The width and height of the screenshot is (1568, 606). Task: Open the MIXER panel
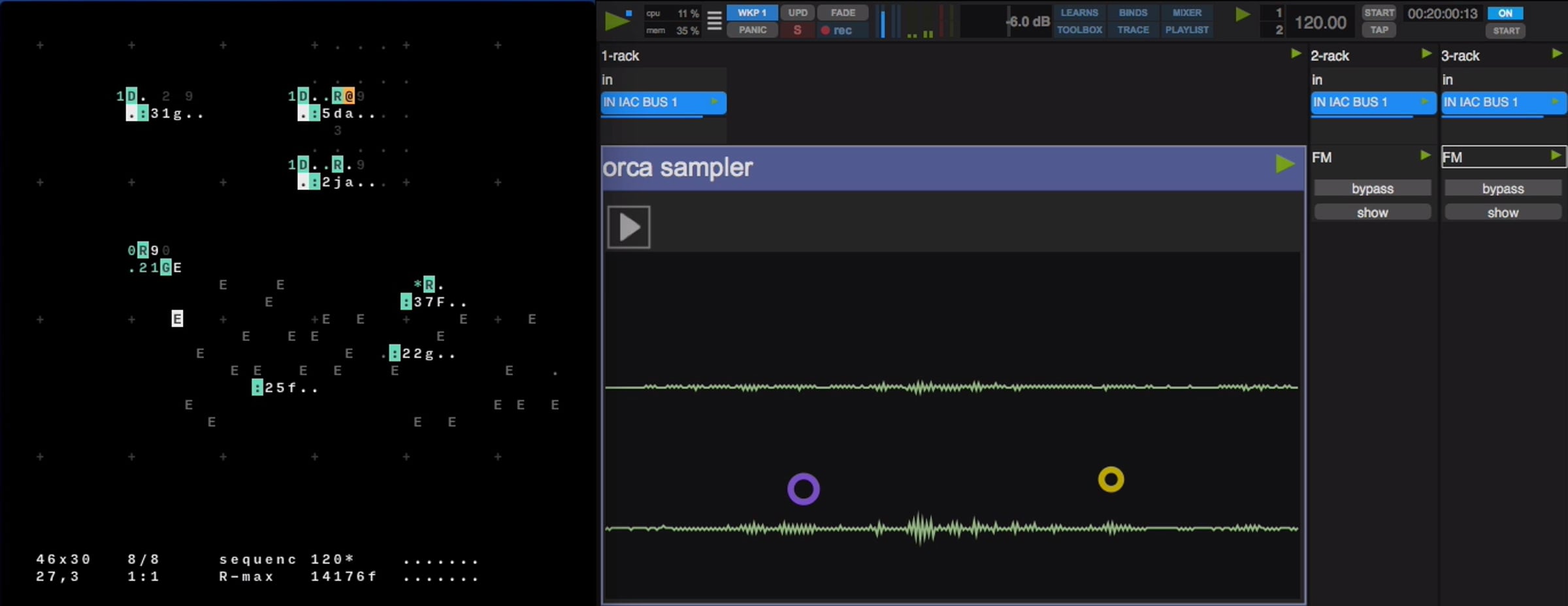point(1186,12)
